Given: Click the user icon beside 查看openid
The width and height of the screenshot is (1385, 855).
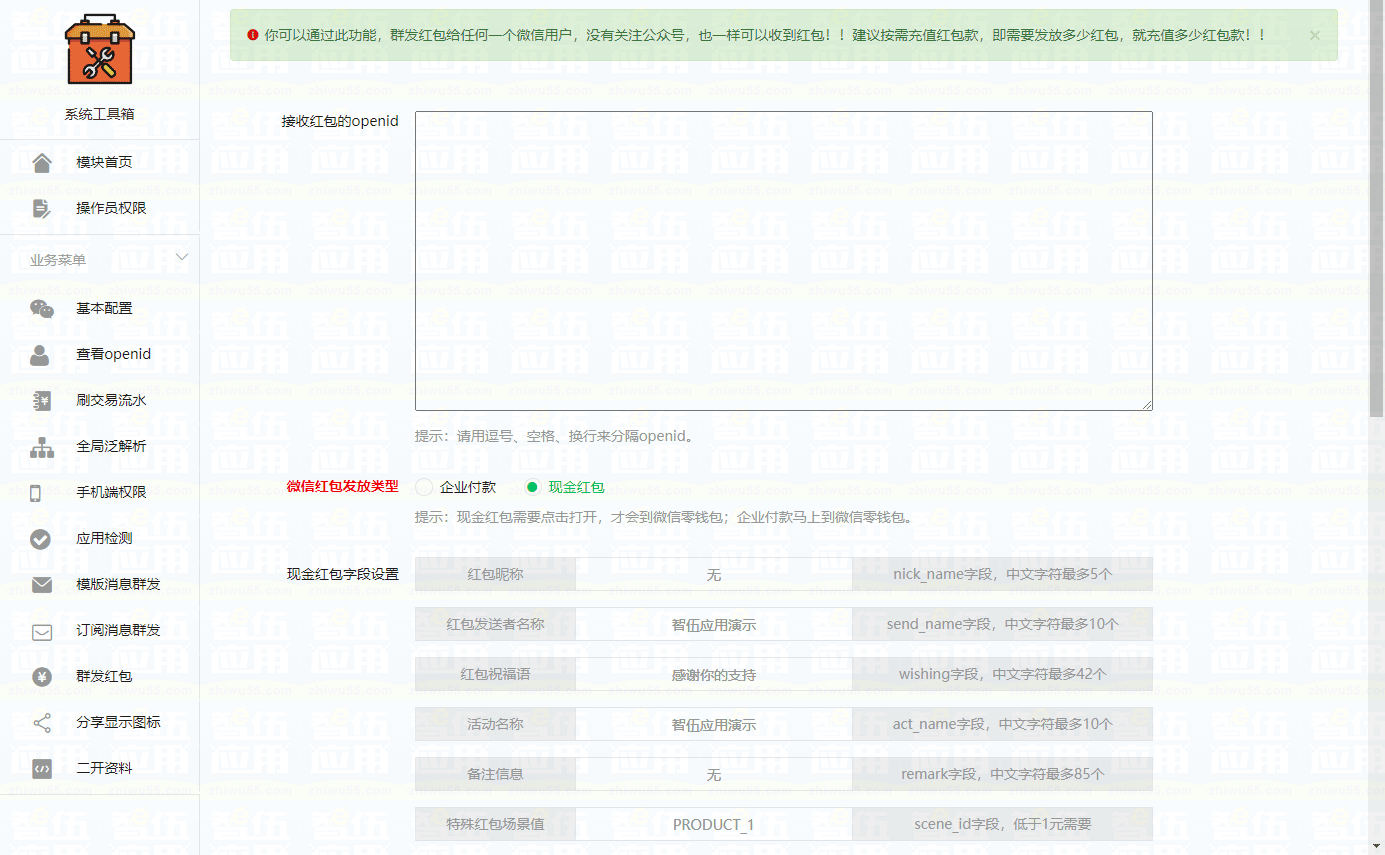Looking at the screenshot, I should (40, 354).
